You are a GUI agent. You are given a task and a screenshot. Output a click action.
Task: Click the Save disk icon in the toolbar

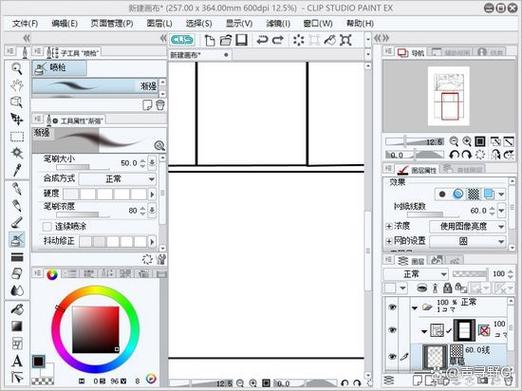(x=241, y=40)
